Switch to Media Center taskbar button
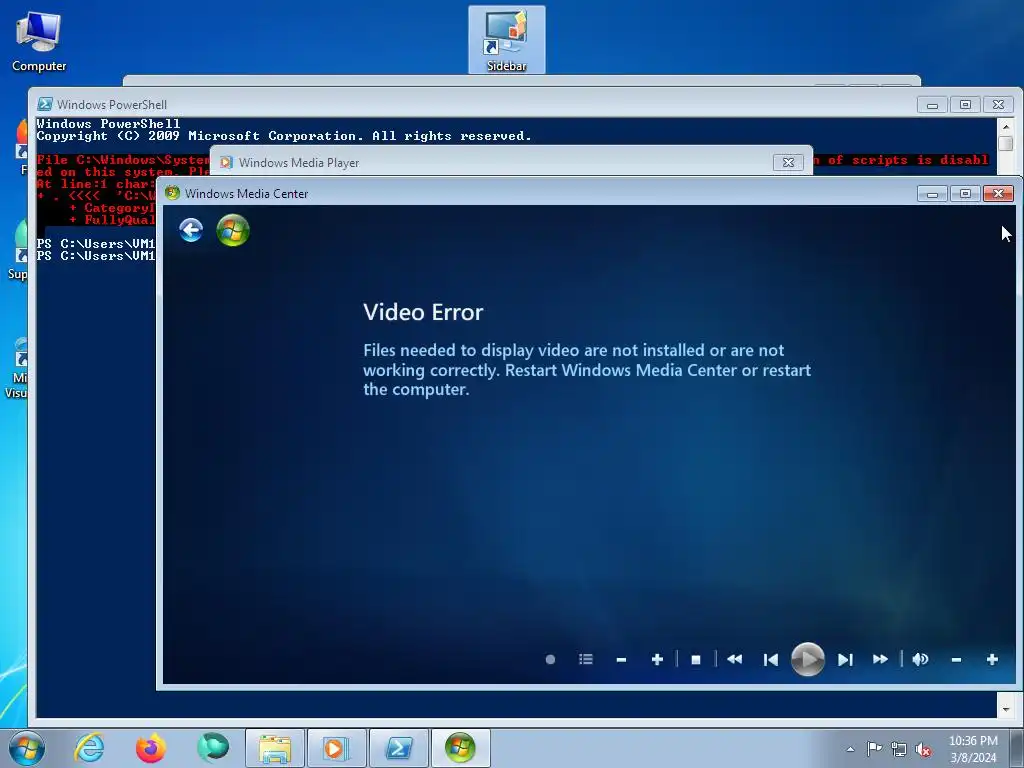The image size is (1024, 768). pyautogui.click(x=460, y=748)
